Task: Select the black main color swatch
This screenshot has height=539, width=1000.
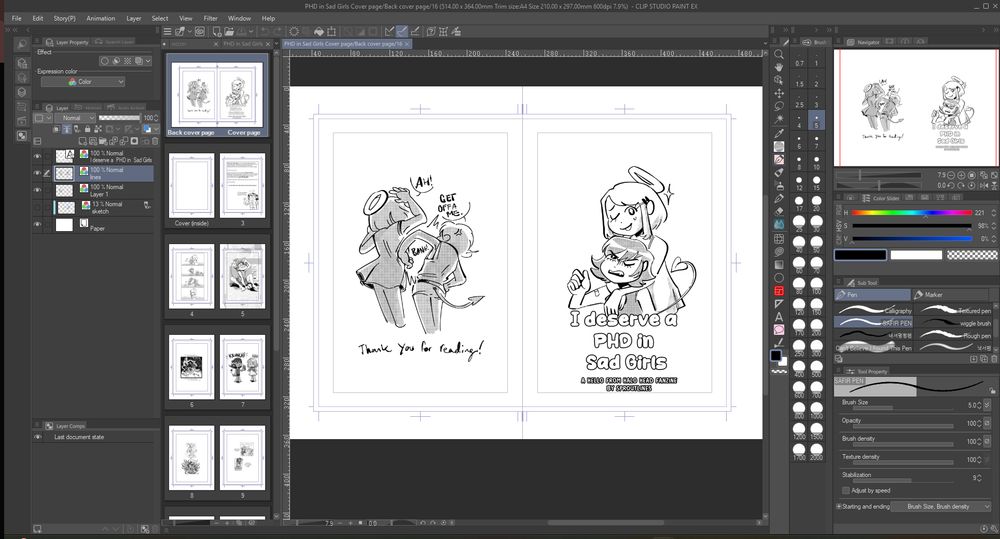Action: (x=860, y=255)
